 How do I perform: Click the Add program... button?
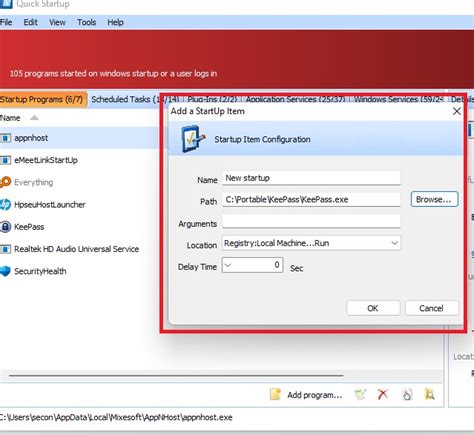point(306,395)
